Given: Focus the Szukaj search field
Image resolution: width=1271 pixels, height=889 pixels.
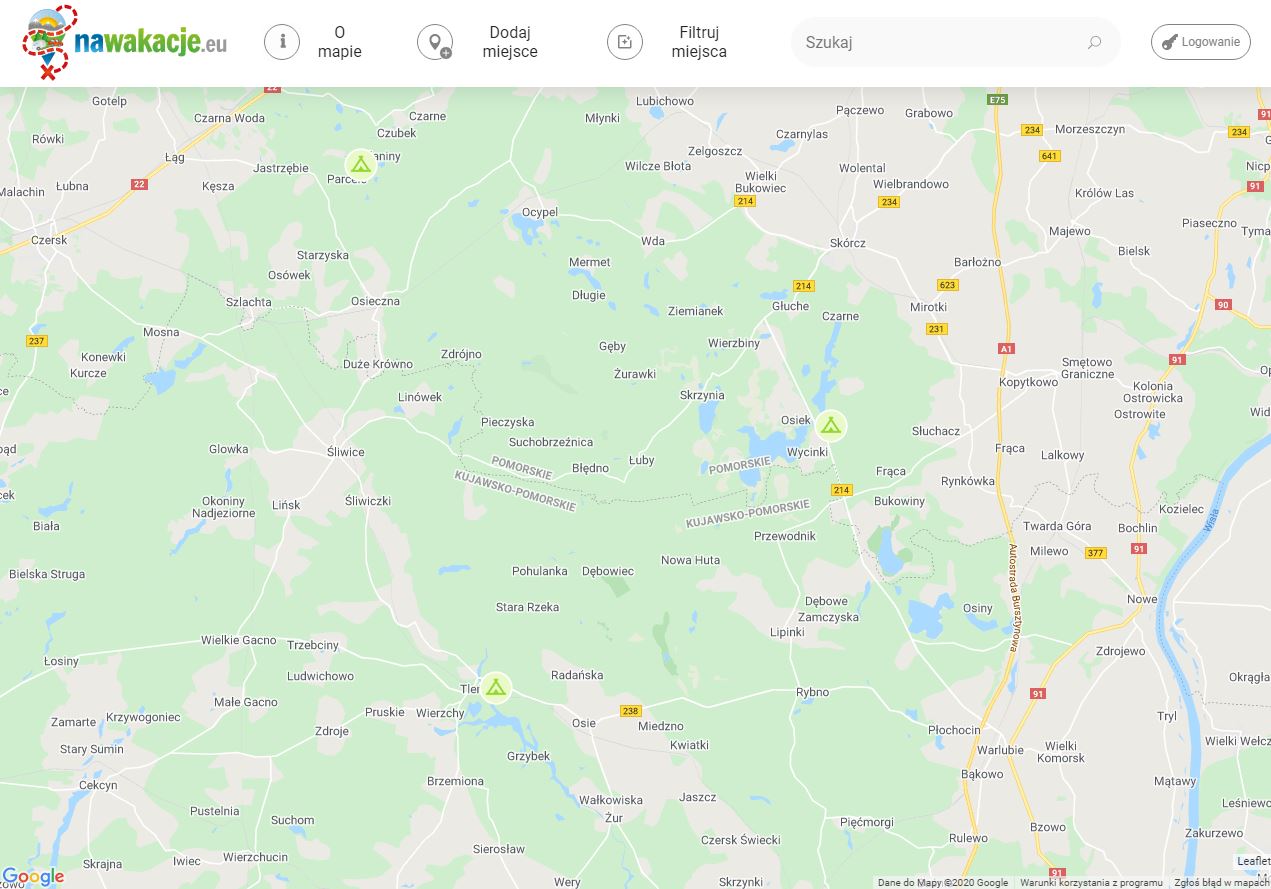Looking at the screenshot, I should [940, 42].
